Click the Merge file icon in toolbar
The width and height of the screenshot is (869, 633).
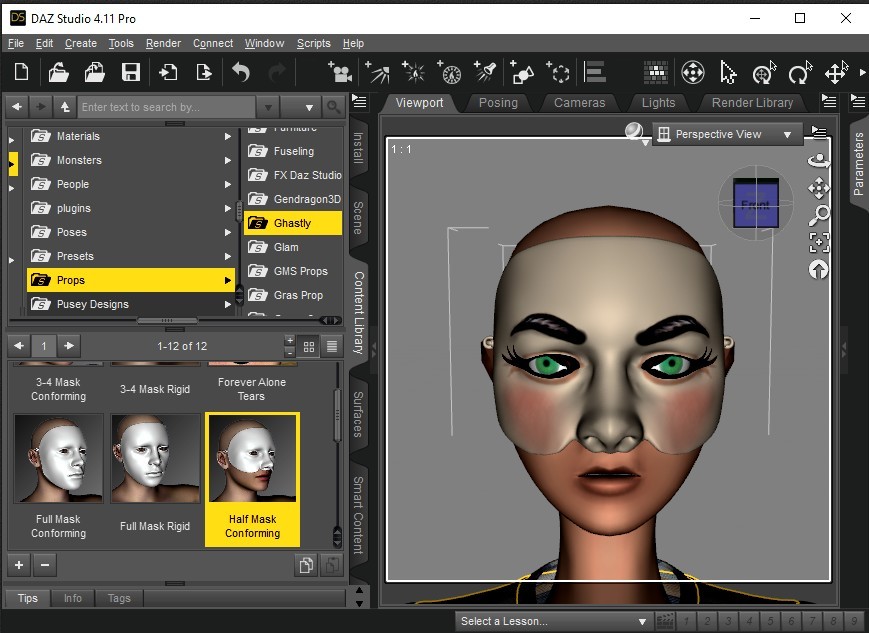pyautogui.click(x=95, y=72)
